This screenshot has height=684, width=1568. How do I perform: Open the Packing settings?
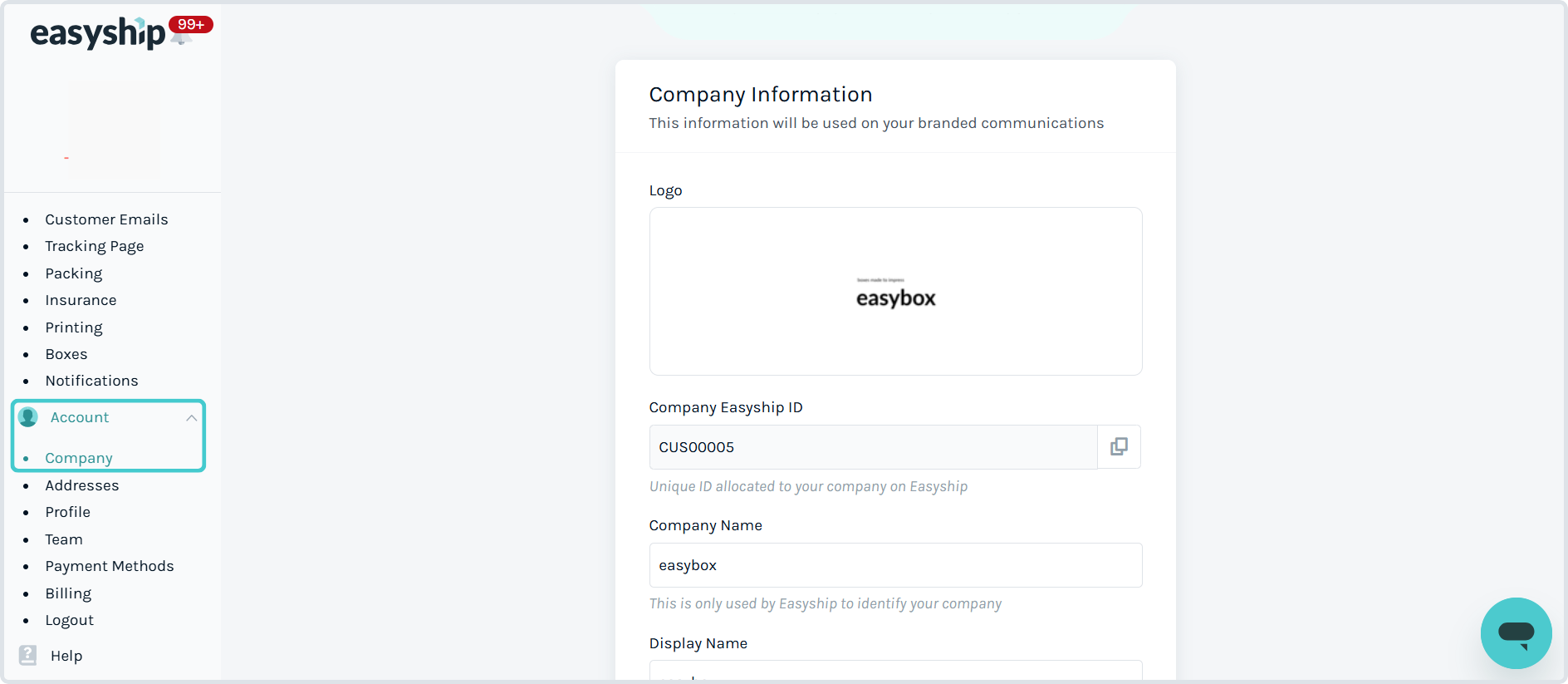pos(74,273)
